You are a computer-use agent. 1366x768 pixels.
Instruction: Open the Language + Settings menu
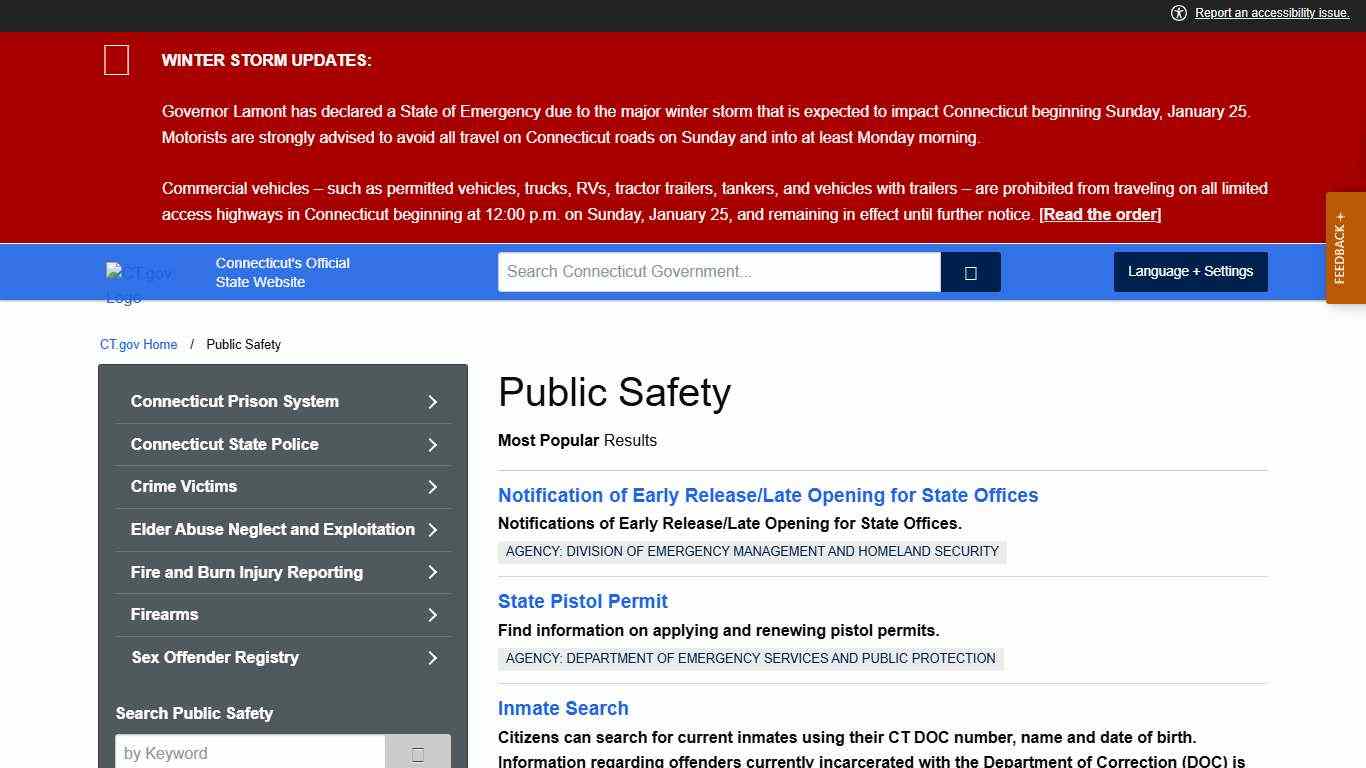(1190, 271)
